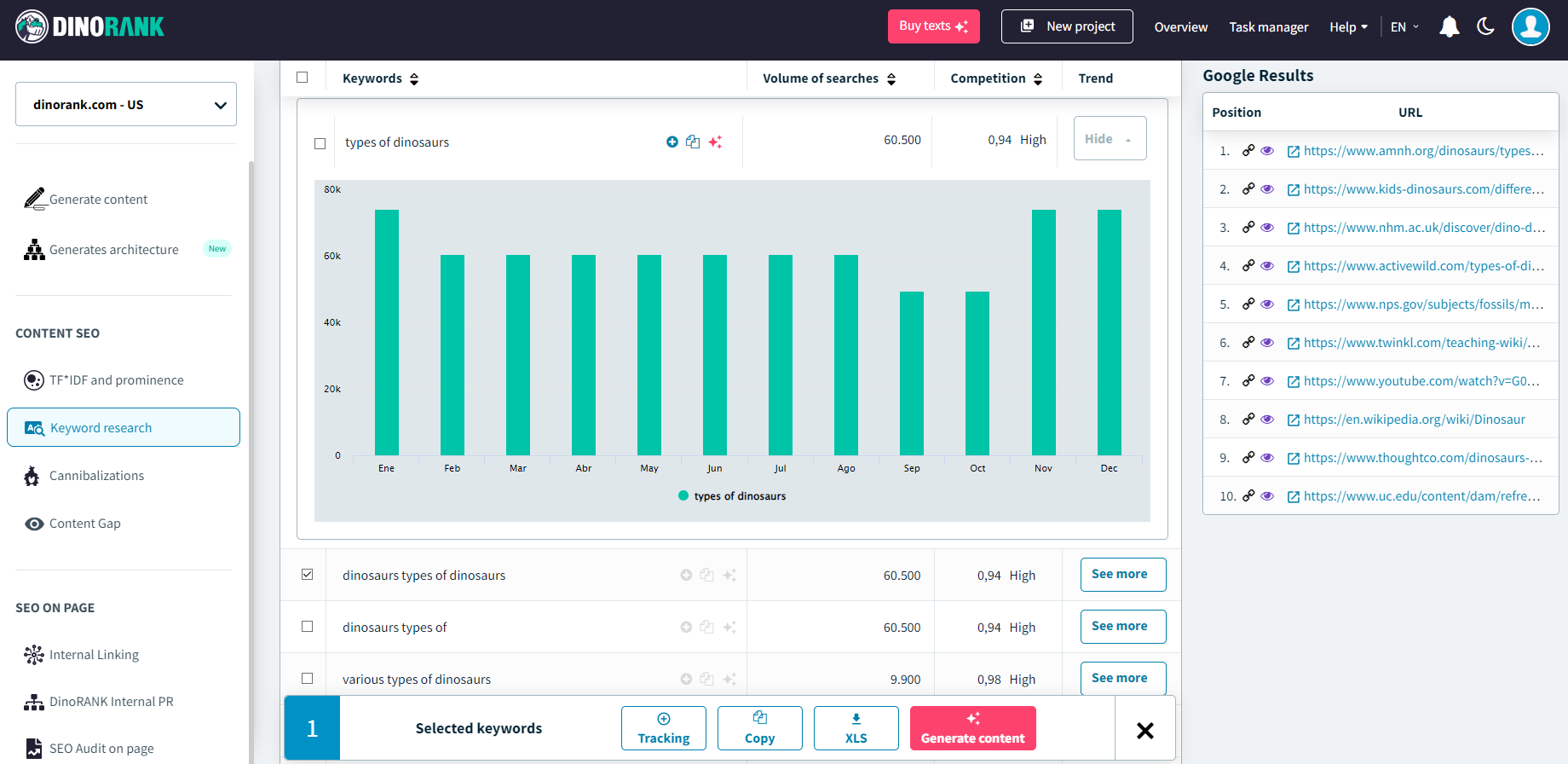Click the chain link icon for result 1

click(x=1248, y=151)
